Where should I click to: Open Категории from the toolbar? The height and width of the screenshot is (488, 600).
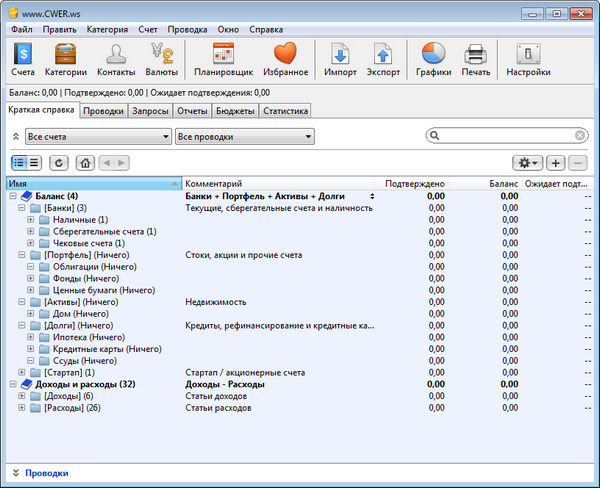(65, 58)
